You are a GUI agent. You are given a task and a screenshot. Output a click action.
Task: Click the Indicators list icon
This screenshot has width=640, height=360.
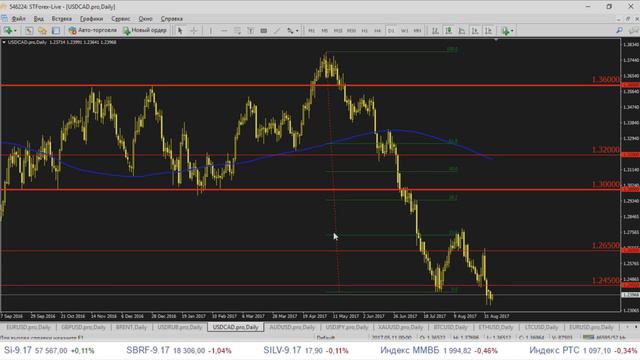point(505,31)
